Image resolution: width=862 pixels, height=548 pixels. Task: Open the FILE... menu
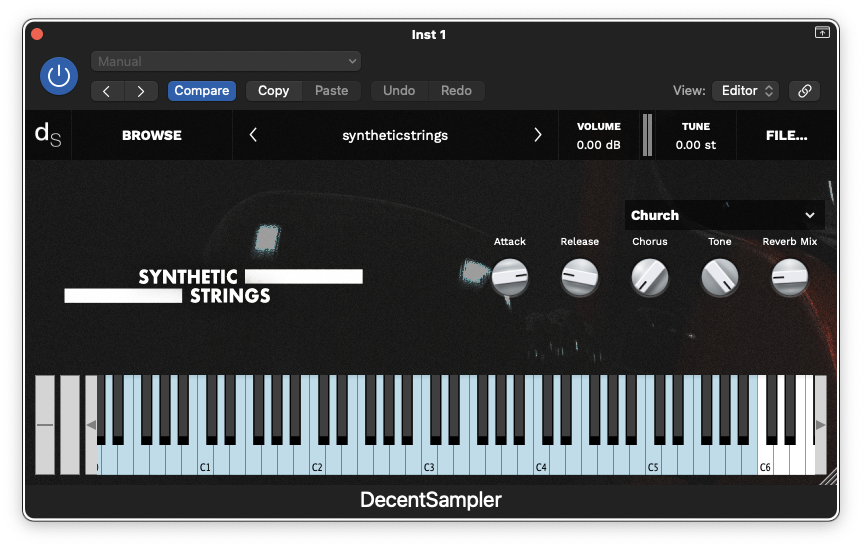coord(787,135)
